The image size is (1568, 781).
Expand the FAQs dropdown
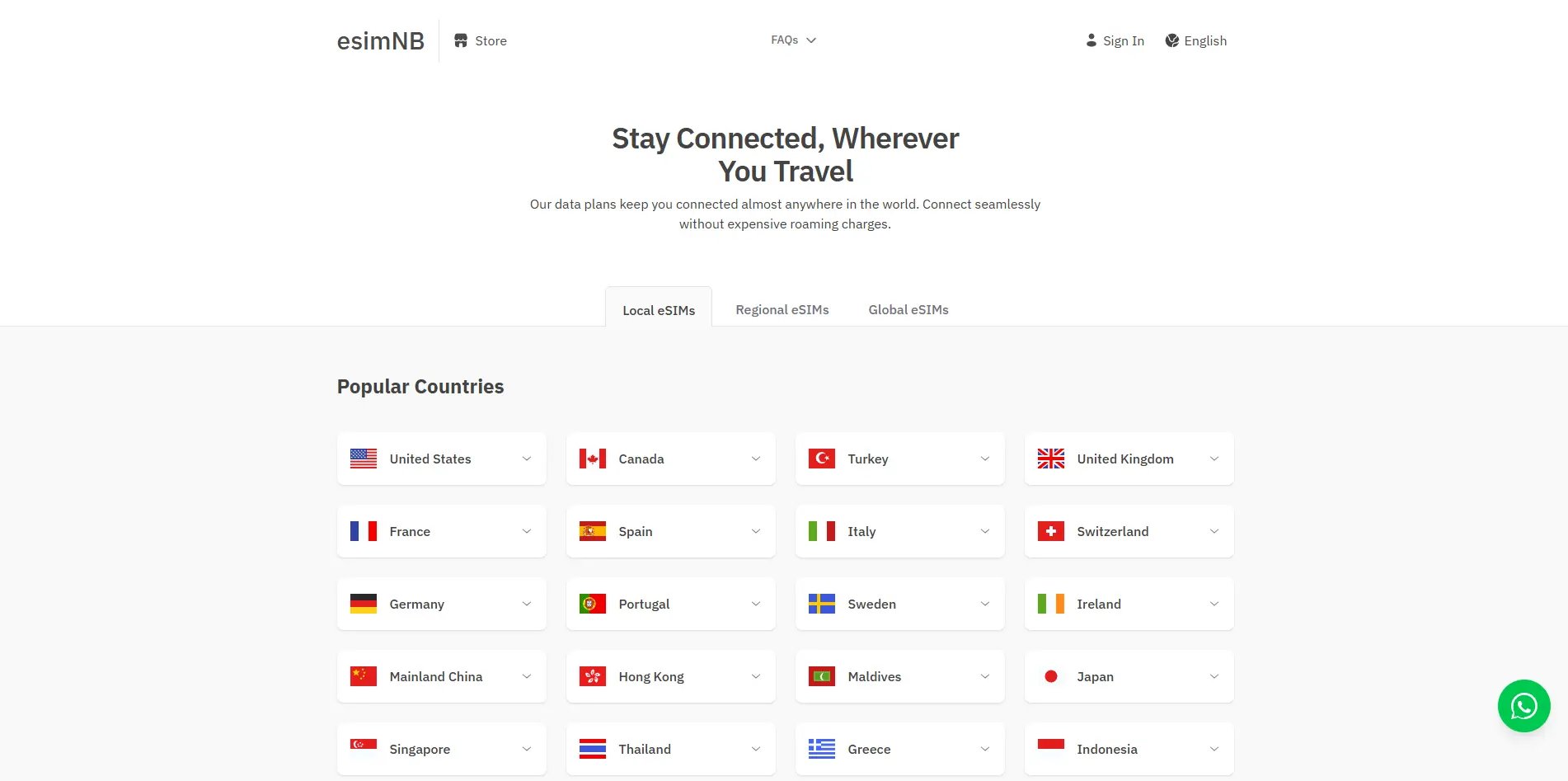point(793,40)
